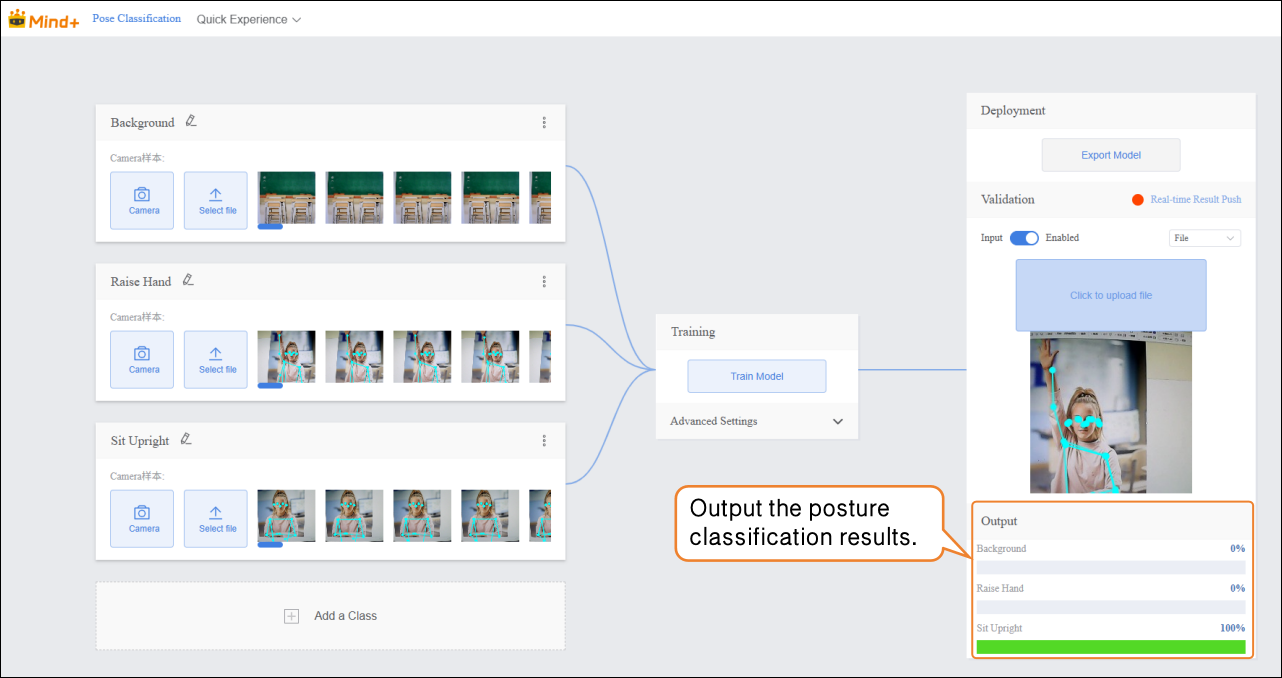The height and width of the screenshot is (678, 1282).
Task: Open the Quick Experience dropdown menu
Action: click(249, 20)
